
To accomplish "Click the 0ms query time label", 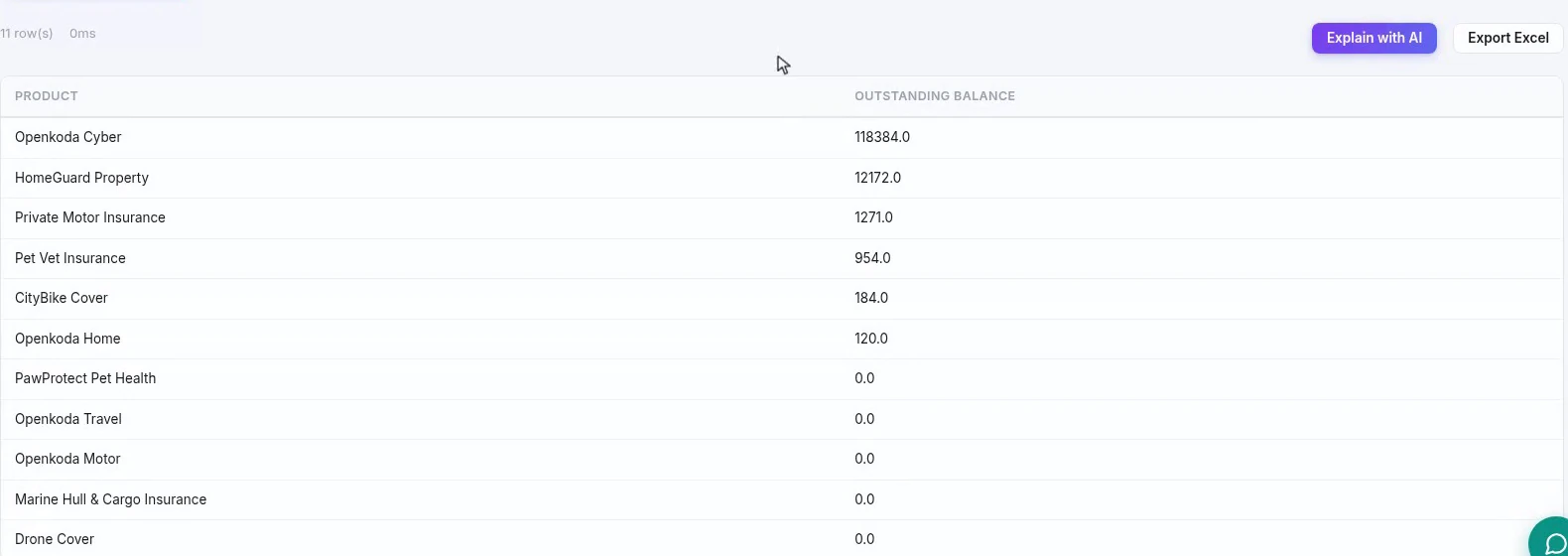I will (82, 34).
